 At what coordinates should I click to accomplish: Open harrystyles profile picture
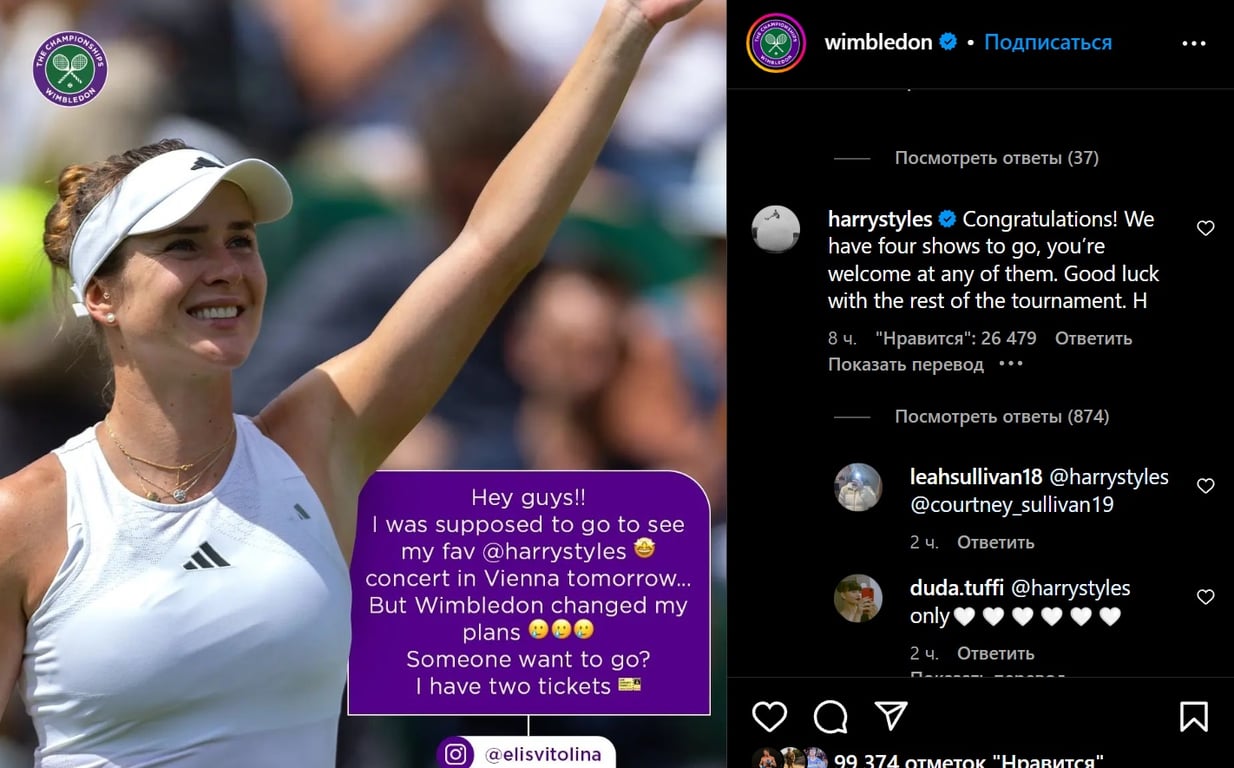[776, 229]
